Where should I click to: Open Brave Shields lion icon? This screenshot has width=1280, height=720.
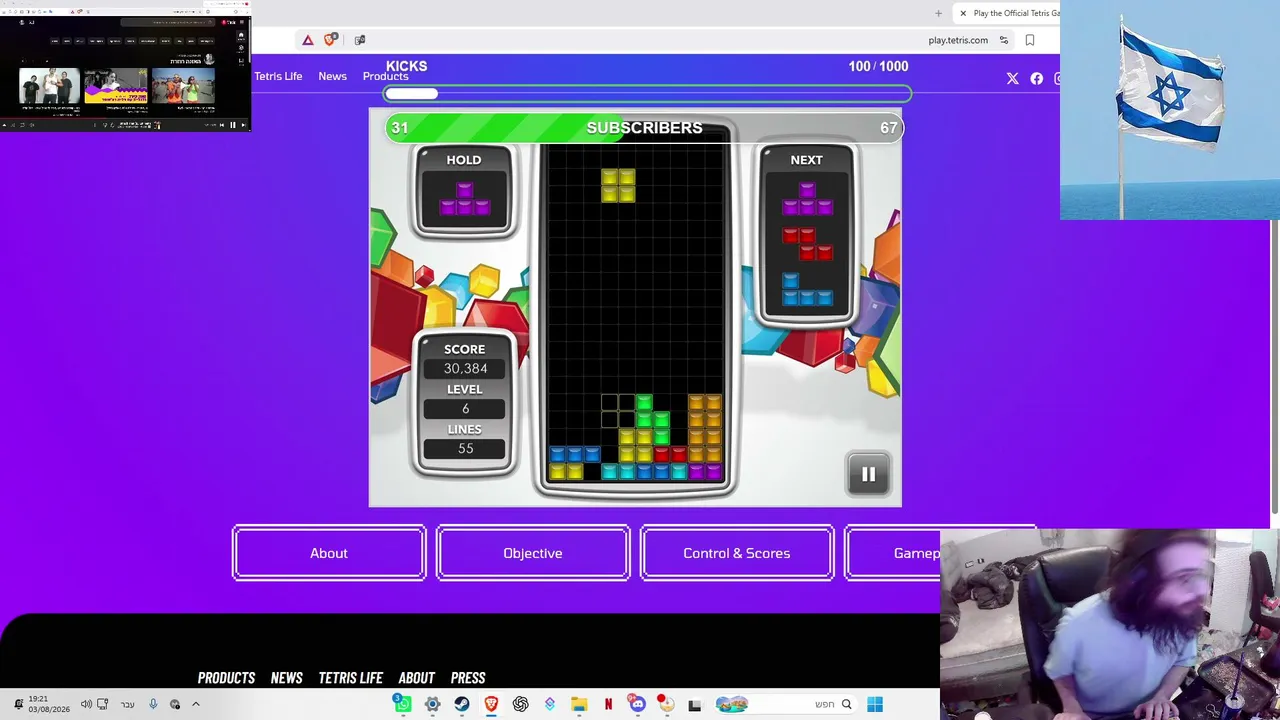click(x=330, y=40)
